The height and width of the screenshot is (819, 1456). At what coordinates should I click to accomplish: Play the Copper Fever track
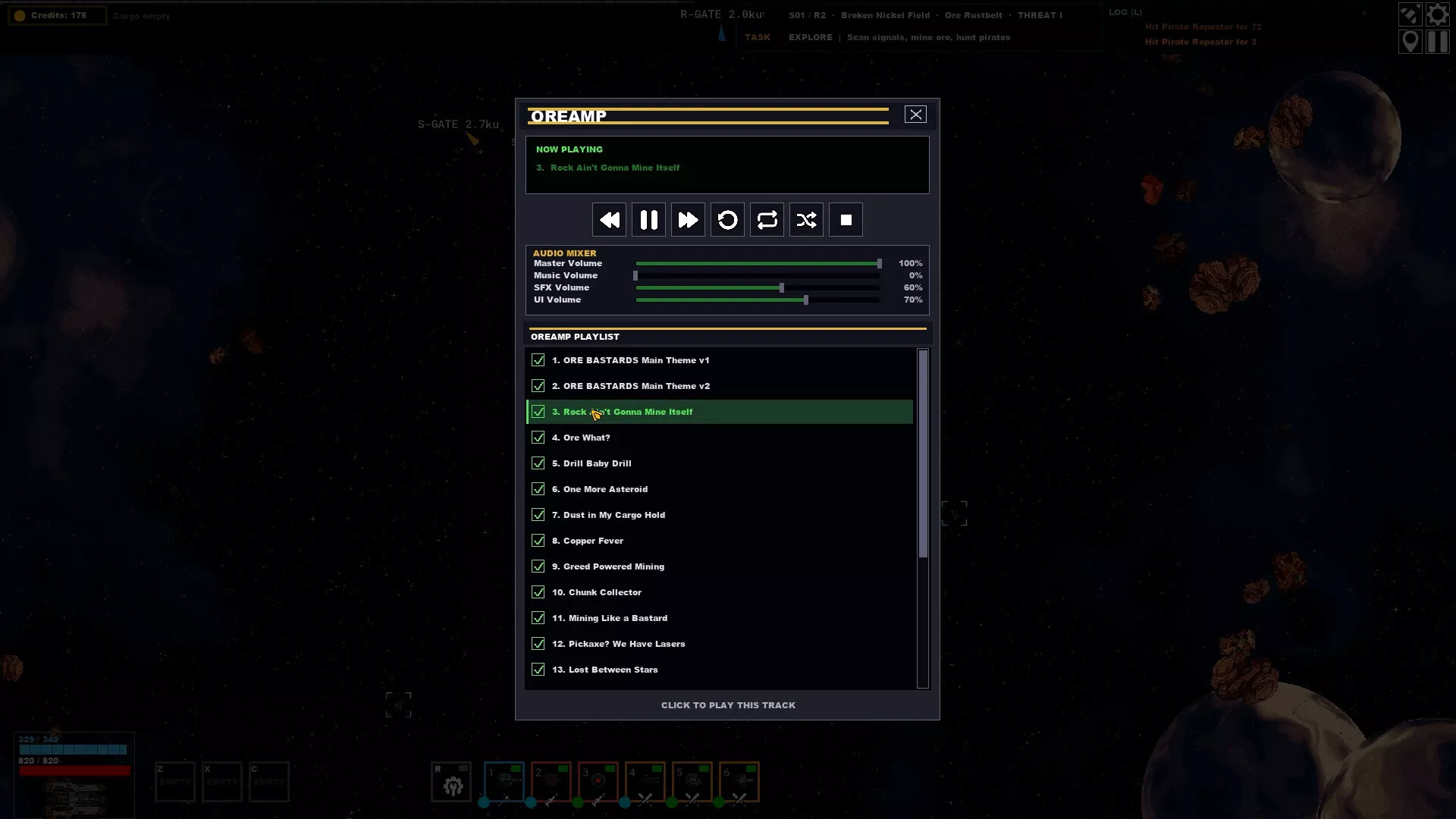click(x=720, y=541)
